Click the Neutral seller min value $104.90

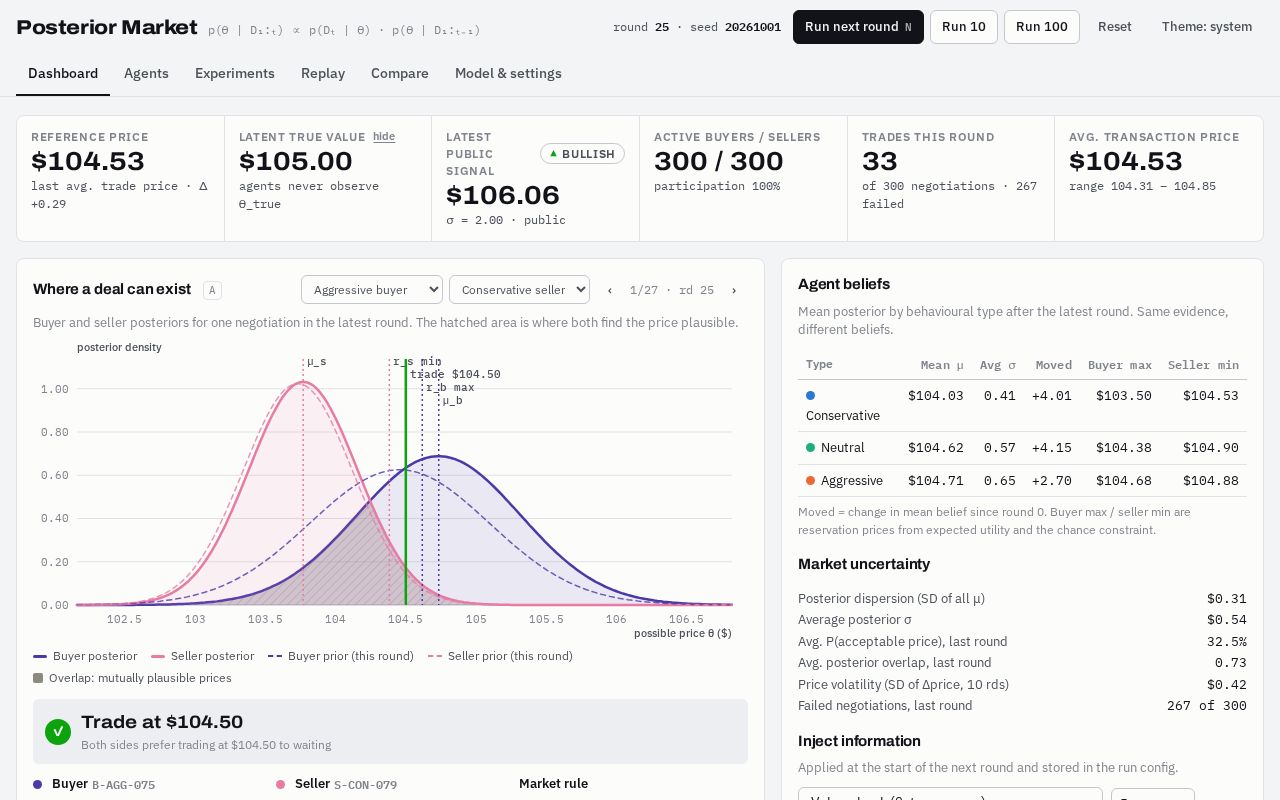pos(1211,448)
